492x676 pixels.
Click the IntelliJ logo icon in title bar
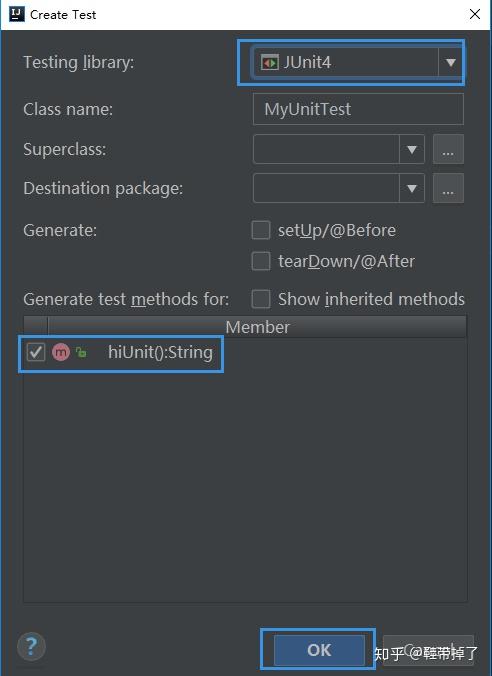pos(17,14)
